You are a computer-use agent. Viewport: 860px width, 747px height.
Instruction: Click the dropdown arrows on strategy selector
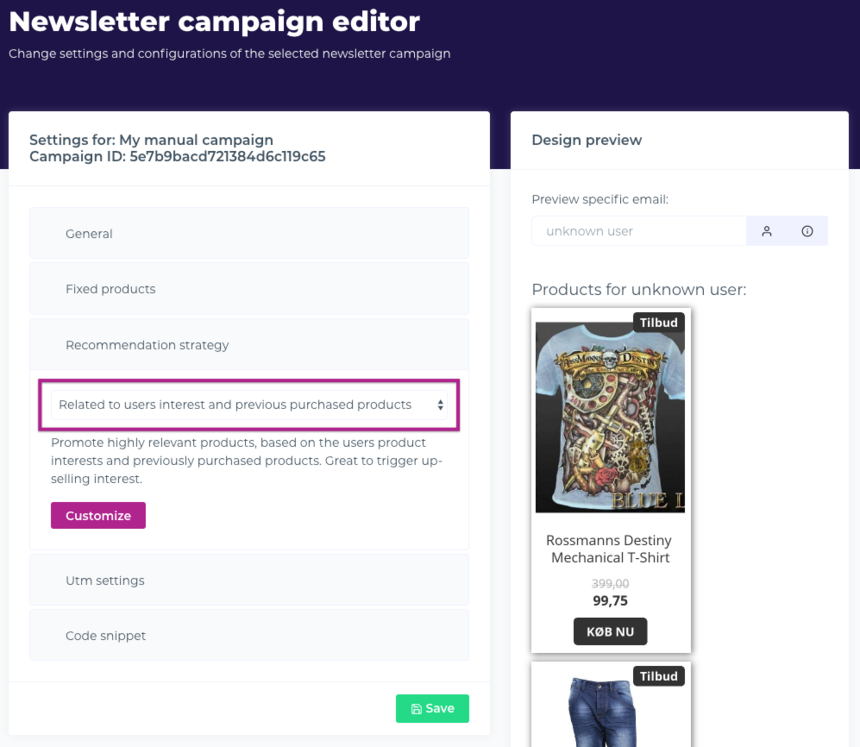440,405
